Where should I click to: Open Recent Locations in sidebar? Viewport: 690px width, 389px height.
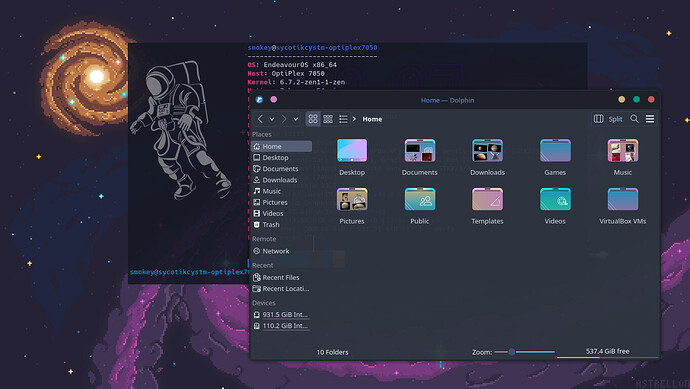click(x=281, y=289)
